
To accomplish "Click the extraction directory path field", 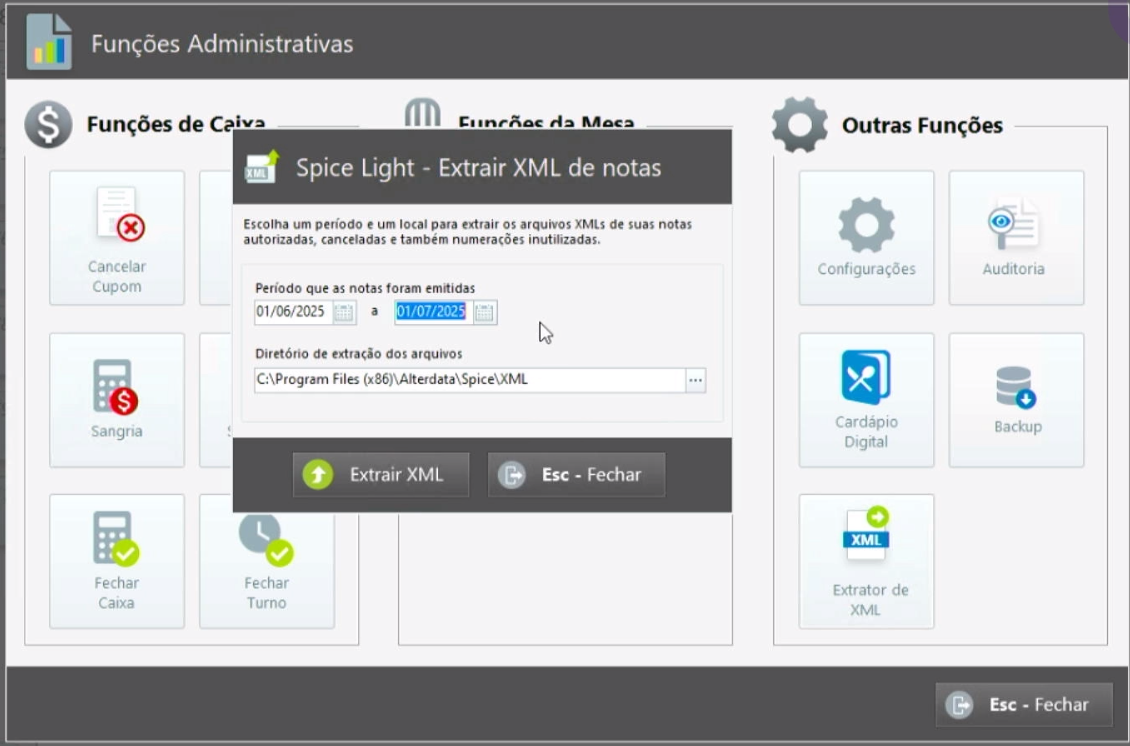I will coord(469,380).
